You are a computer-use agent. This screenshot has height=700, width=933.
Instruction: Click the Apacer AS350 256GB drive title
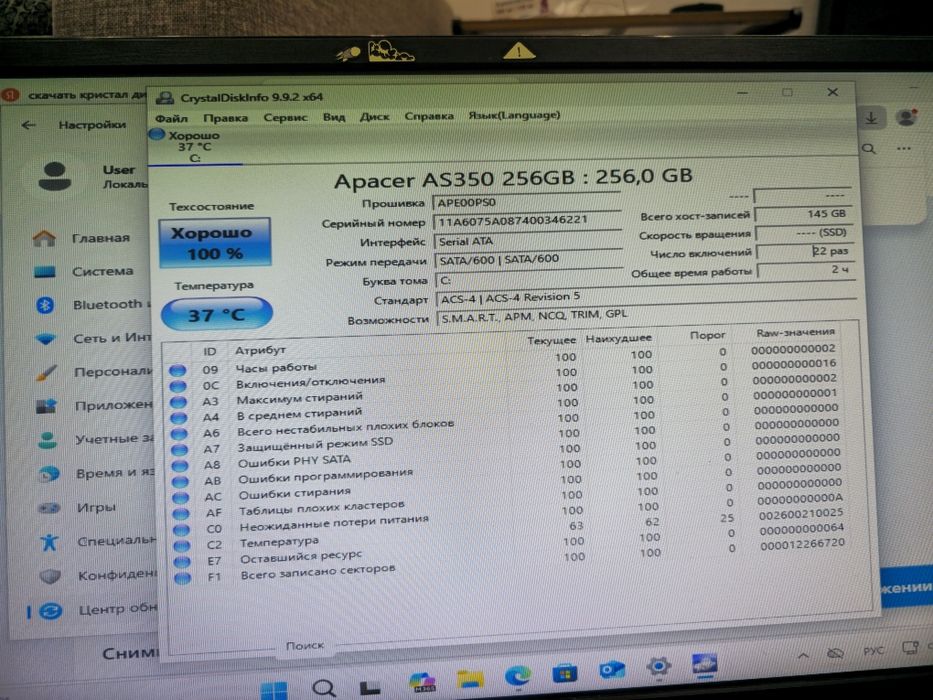(513, 178)
